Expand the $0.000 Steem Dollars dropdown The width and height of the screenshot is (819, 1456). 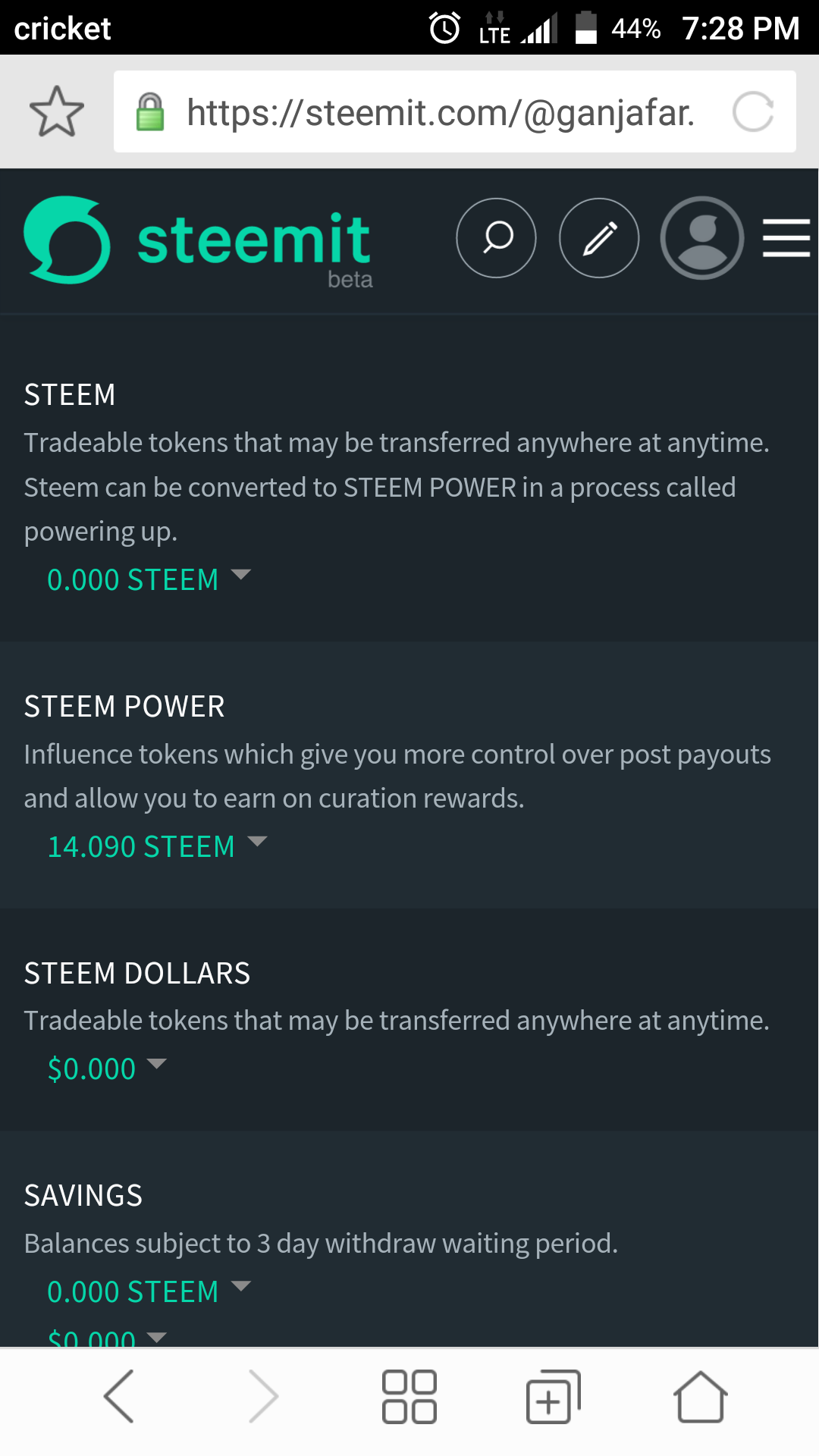click(x=107, y=1068)
